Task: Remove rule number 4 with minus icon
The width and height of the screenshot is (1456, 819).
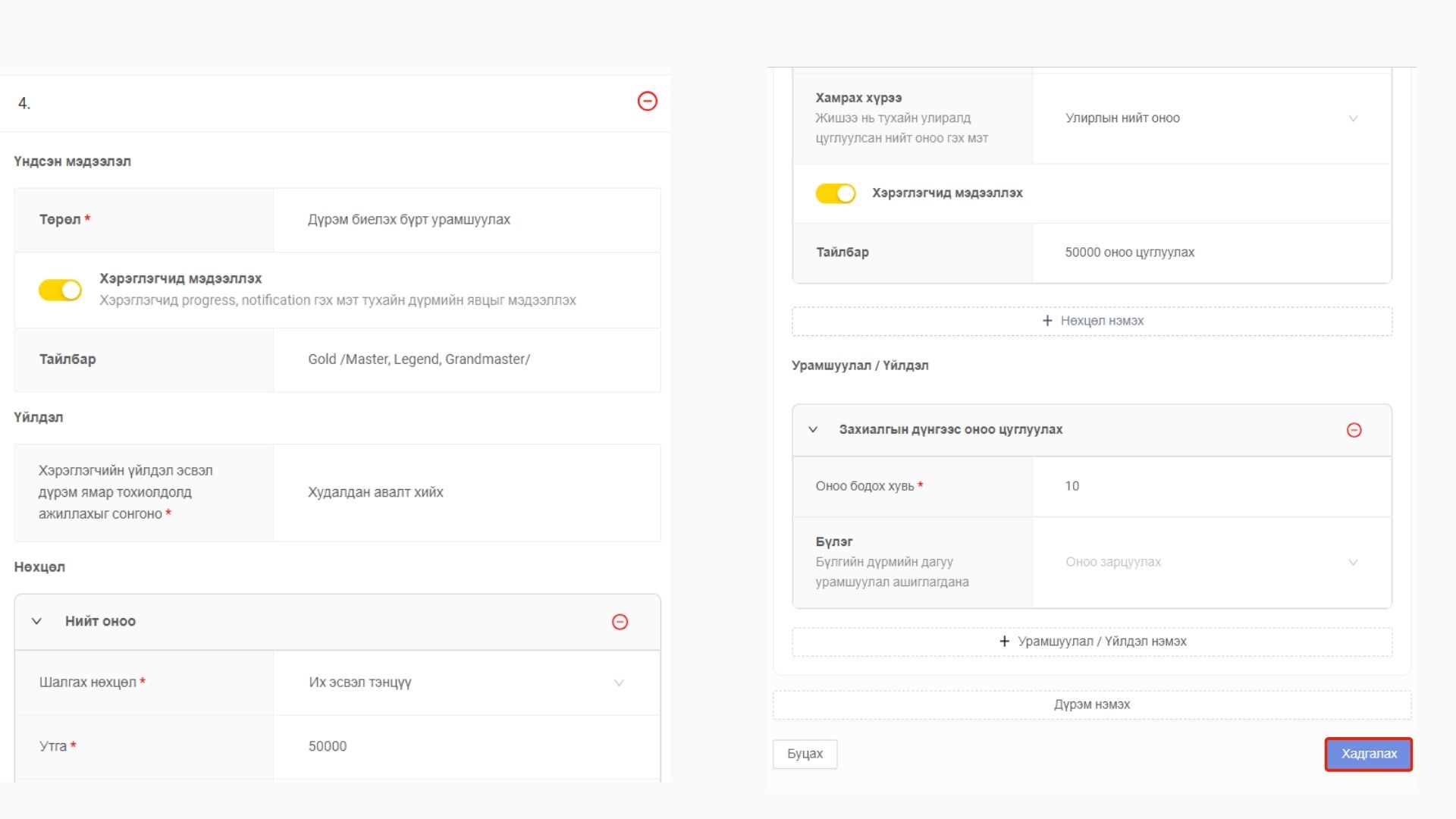Action: coord(647,101)
